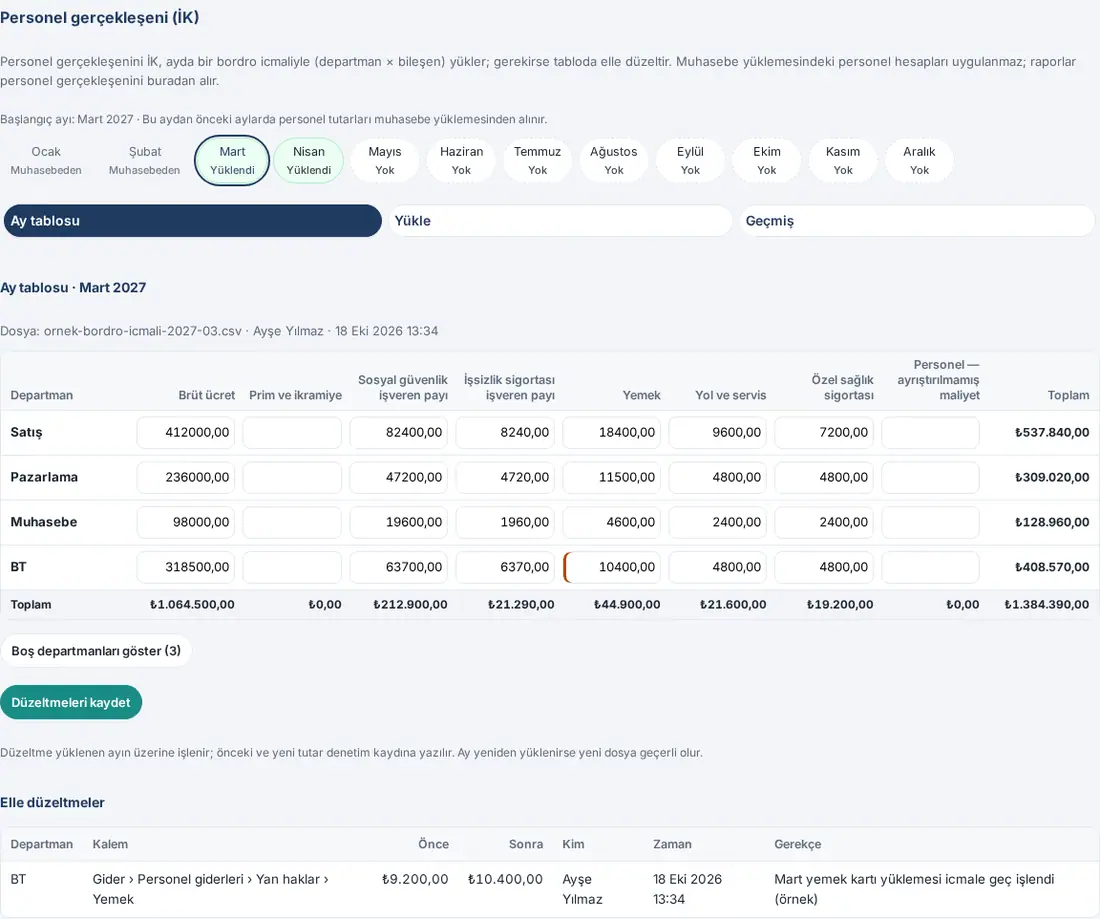
Task: Select the Temmuz month chip
Action: (x=537, y=161)
